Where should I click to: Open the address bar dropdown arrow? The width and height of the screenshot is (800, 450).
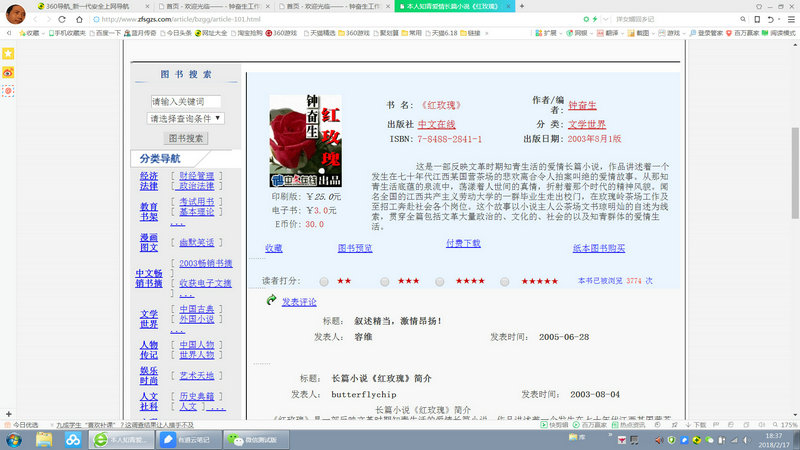(x=606, y=19)
